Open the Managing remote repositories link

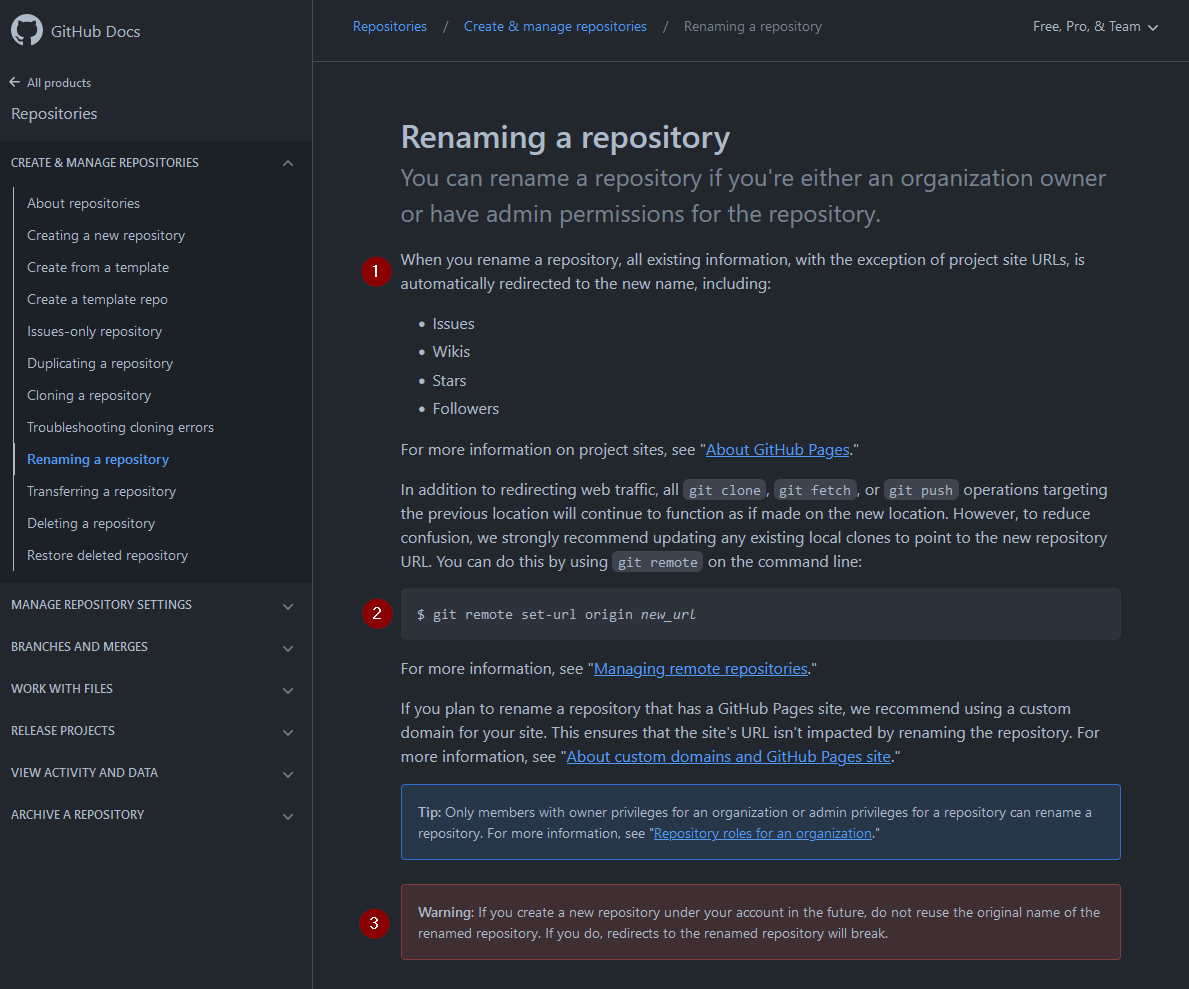tap(700, 668)
